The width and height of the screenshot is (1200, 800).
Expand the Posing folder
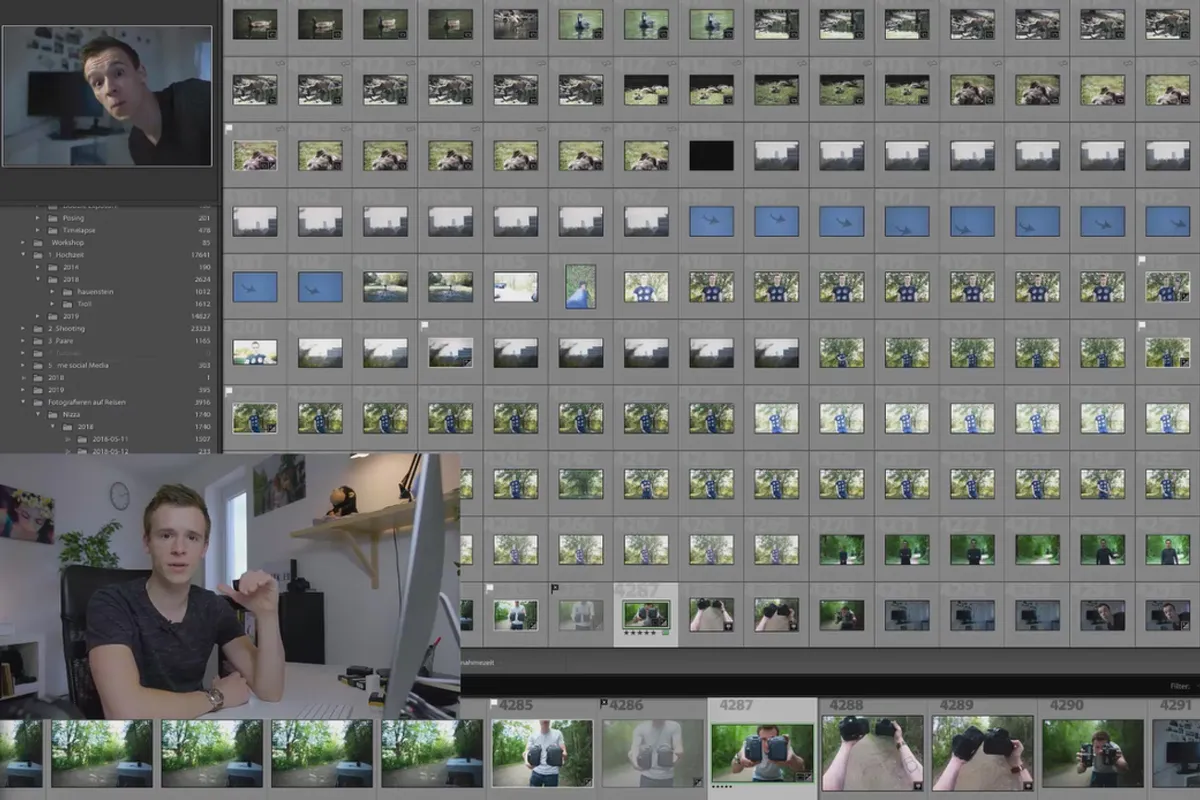(x=38, y=218)
